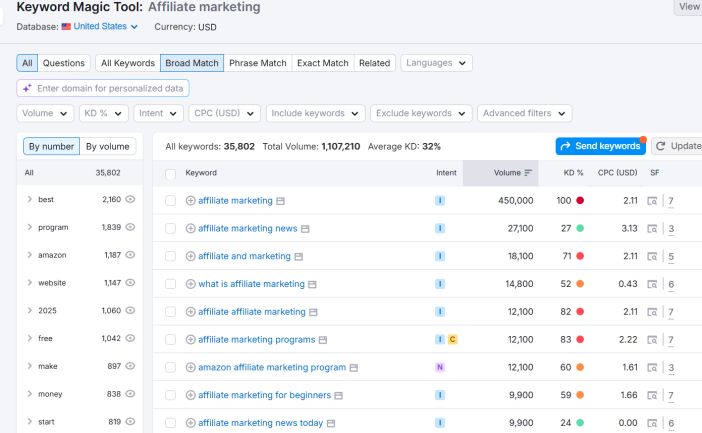Open the 'affiliate marketing for beginners' keyword link
This screenshot has width=702, height=433.
pos(264,396)
